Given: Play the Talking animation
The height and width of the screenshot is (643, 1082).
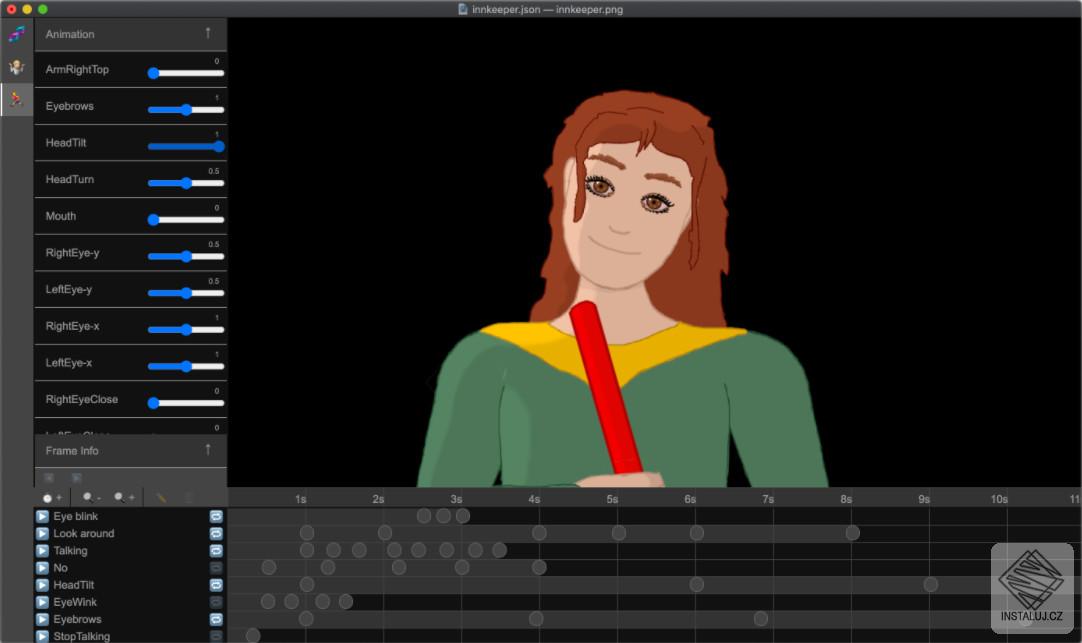Looking at the screenshot, I should click(42, 551).
